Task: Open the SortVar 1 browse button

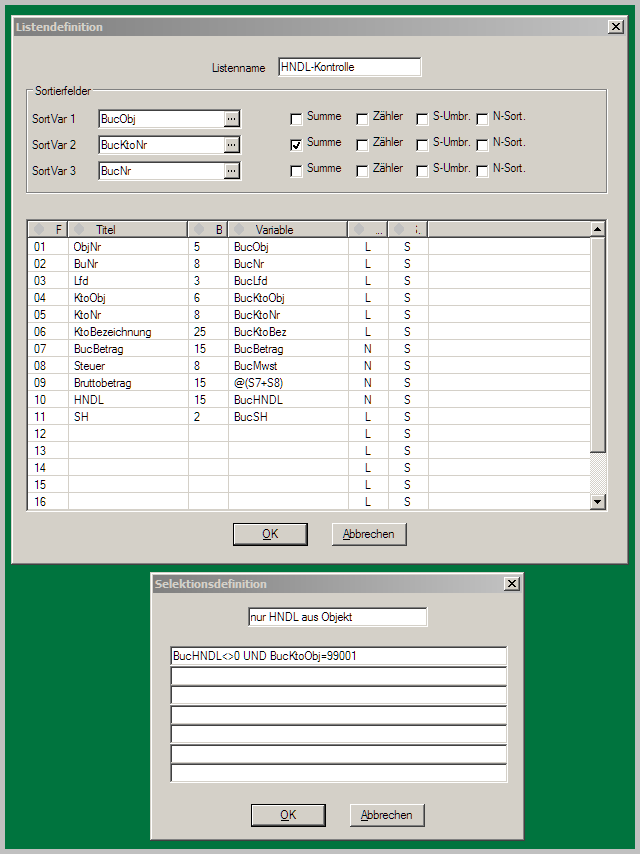Action: pos(232,119)
